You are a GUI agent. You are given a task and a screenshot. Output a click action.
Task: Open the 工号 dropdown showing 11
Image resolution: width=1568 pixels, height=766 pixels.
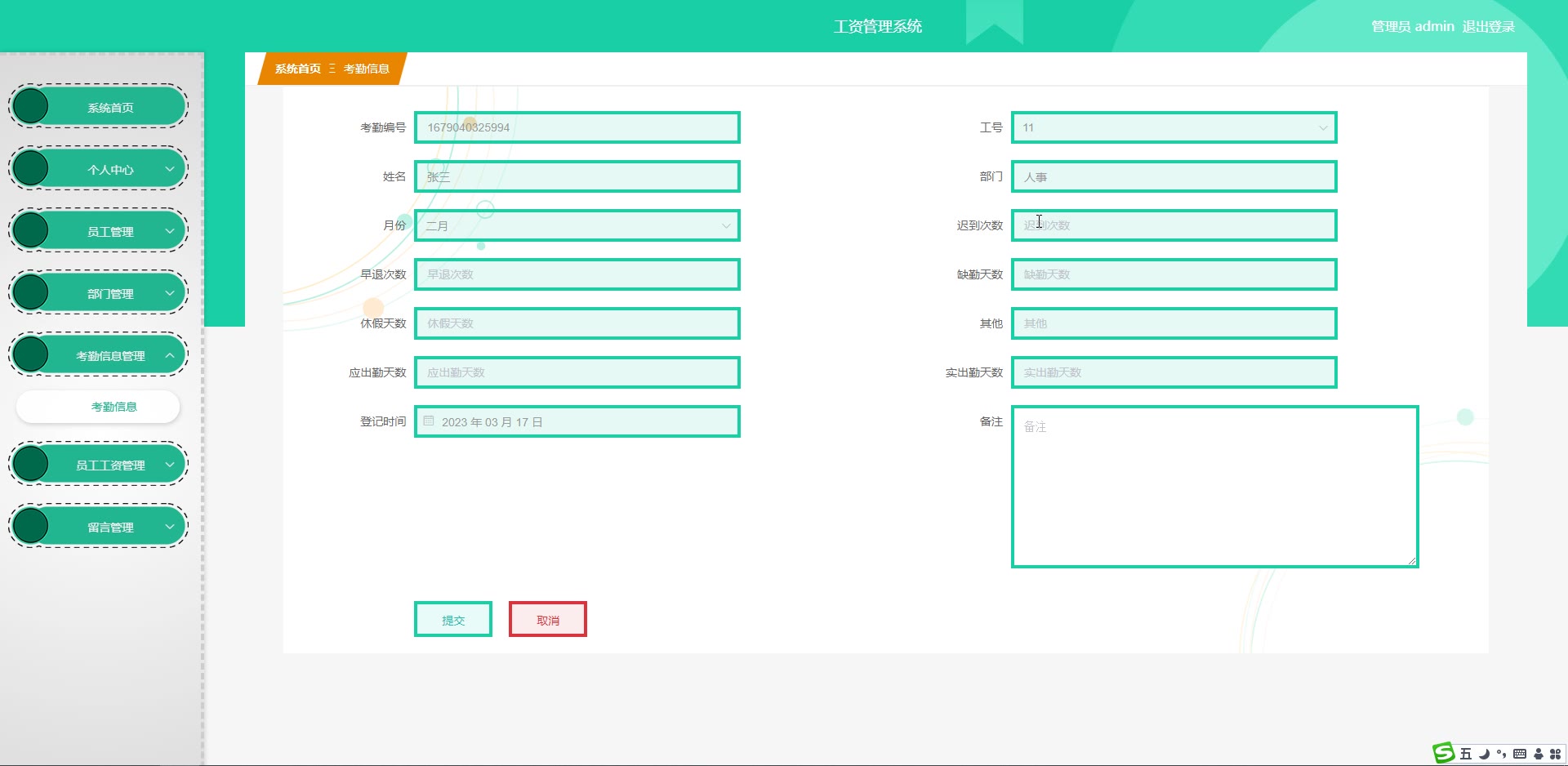(1174, 127)
